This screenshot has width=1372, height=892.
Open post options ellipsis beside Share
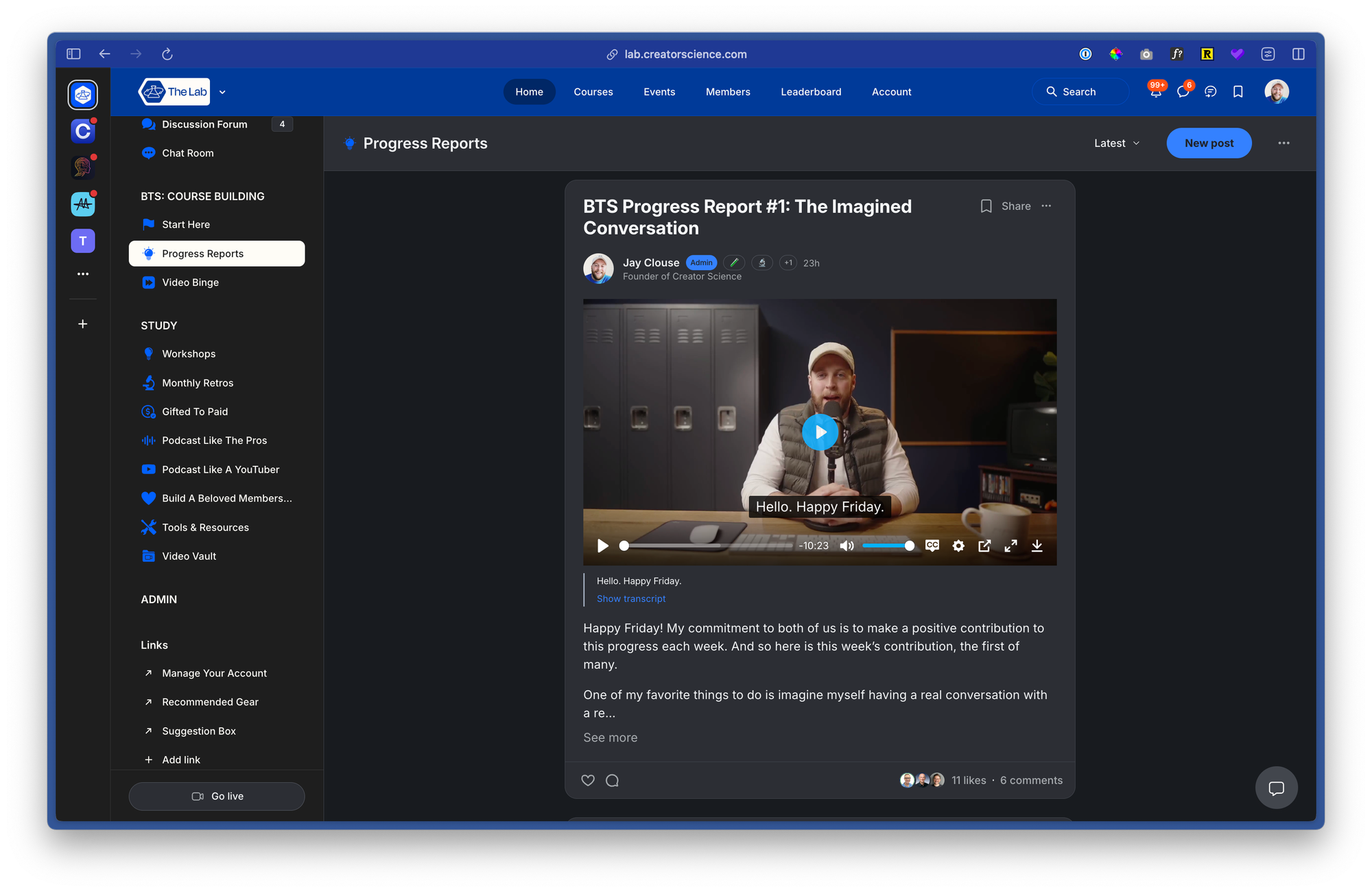[x=1046, y=206]
